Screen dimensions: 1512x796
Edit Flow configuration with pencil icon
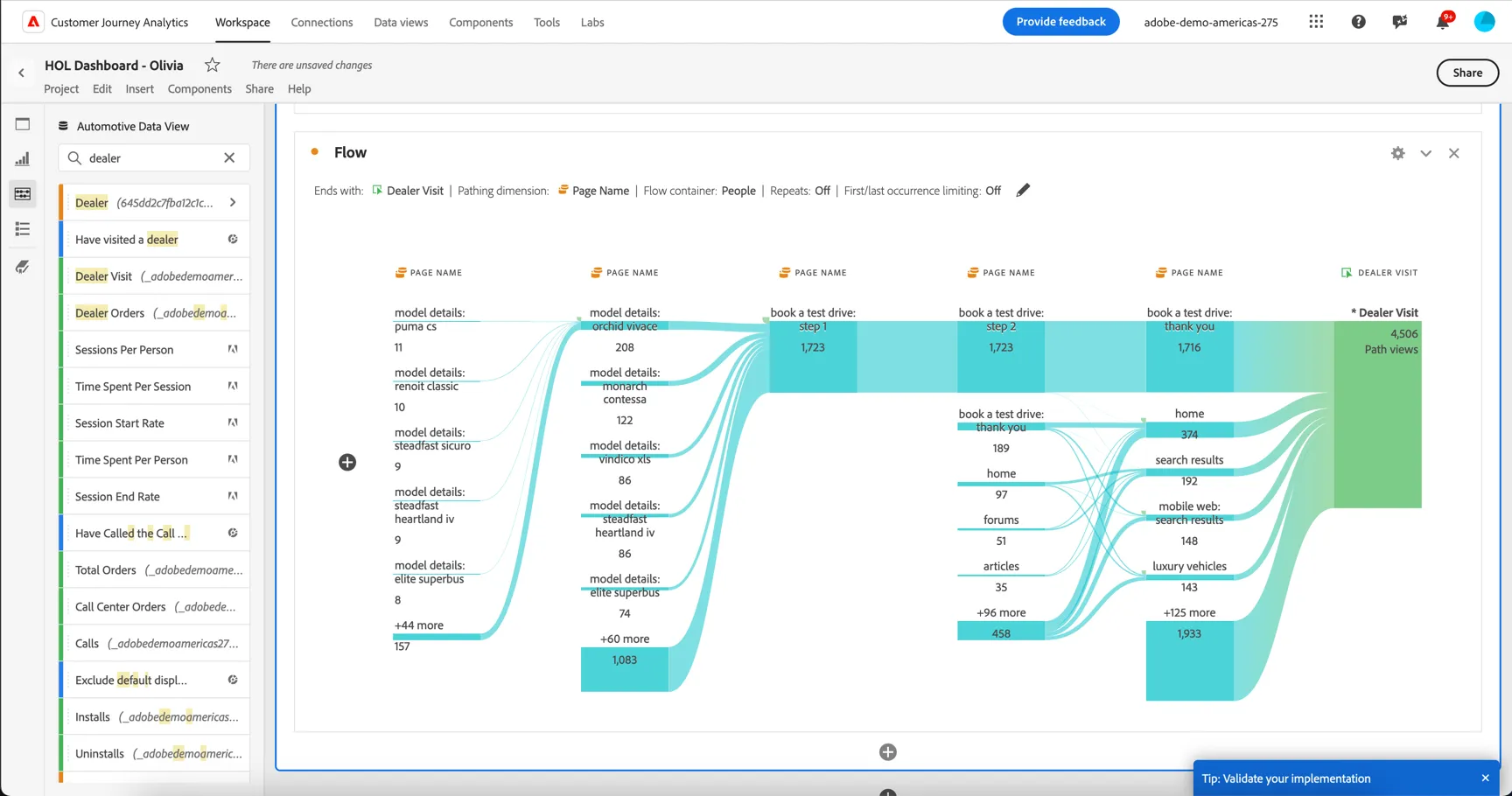click(x=1023, y=190)
